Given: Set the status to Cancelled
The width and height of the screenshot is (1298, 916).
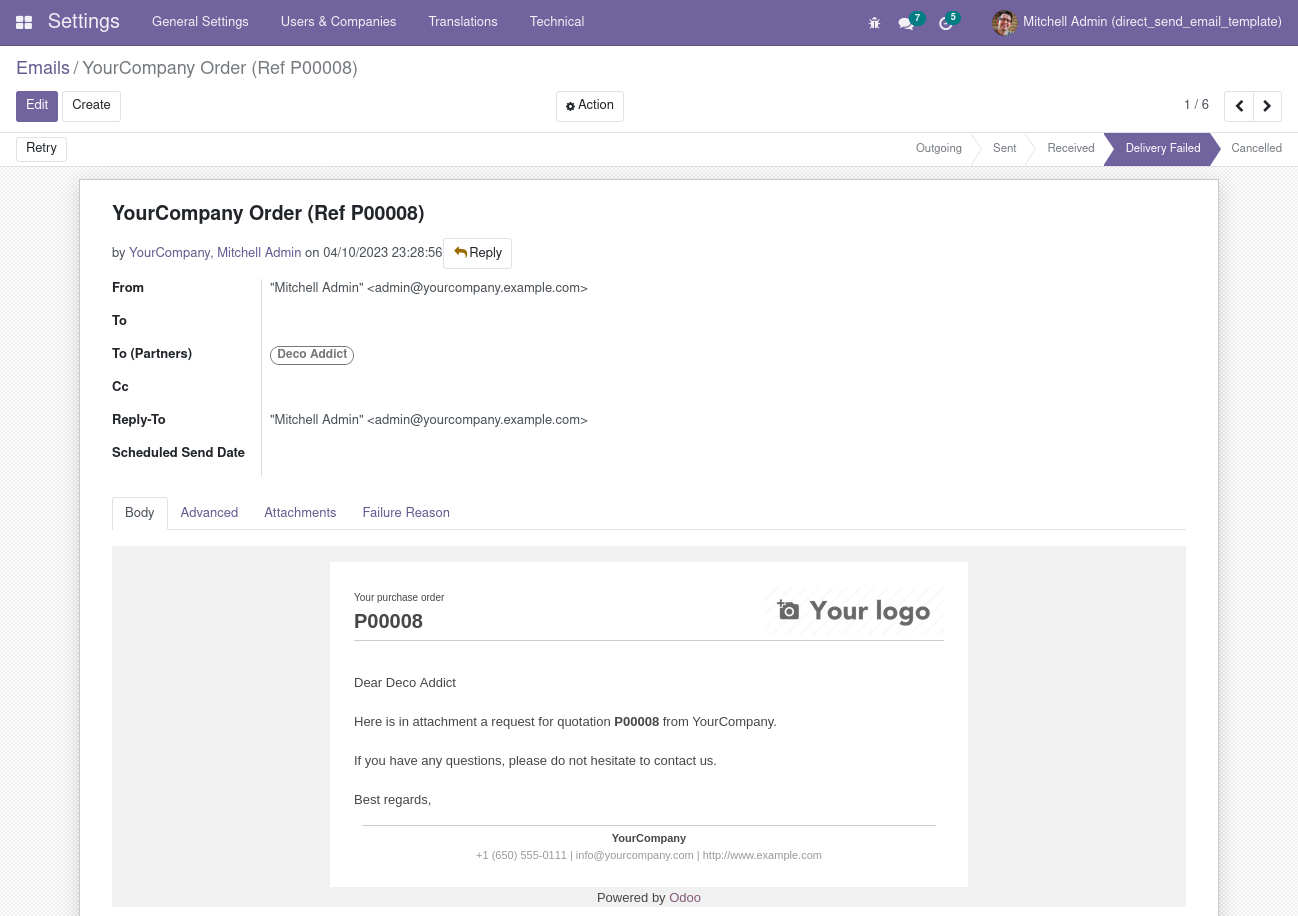Looking at the screenshot, I should point(1256,149).
